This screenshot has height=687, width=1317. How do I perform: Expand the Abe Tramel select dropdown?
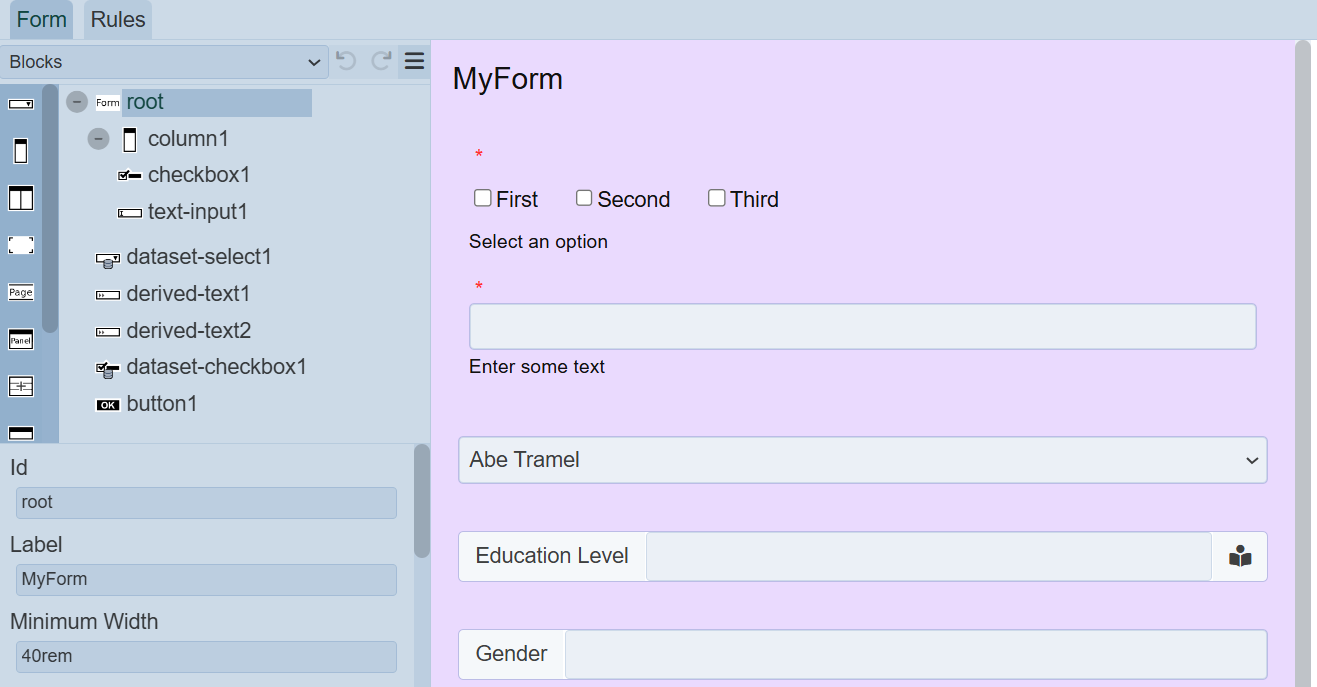pos(862,460)
